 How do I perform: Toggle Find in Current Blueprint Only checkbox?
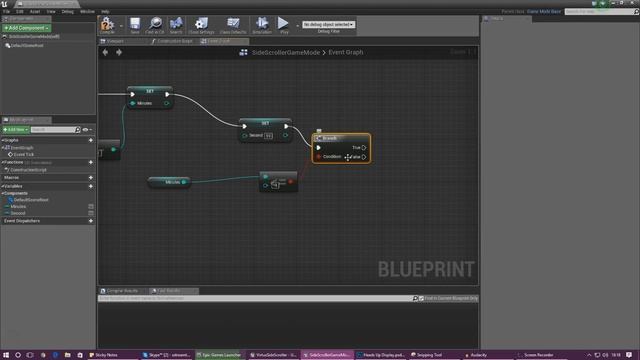pos(421,299)
